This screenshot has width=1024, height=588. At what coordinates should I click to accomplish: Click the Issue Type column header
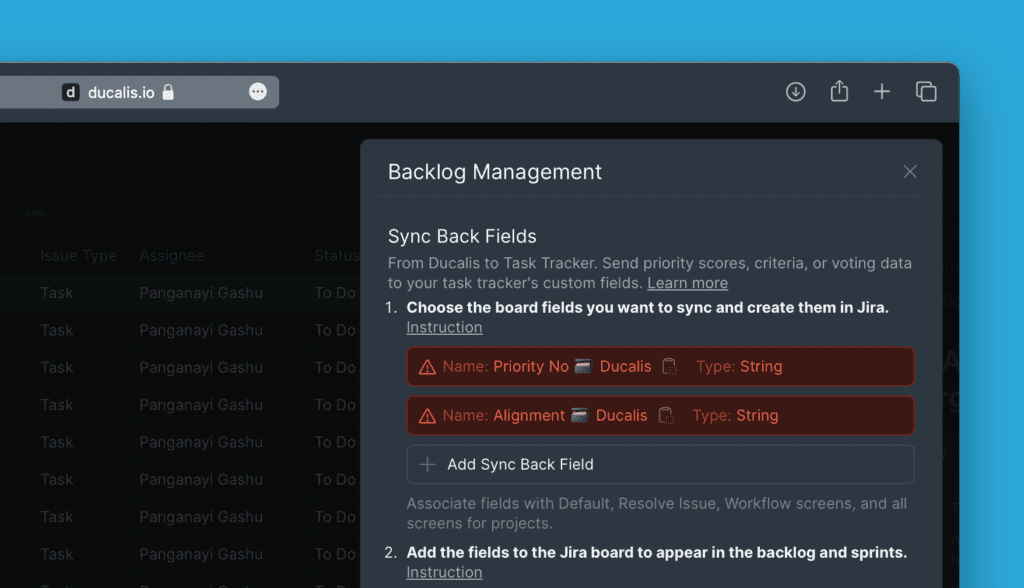78,255
